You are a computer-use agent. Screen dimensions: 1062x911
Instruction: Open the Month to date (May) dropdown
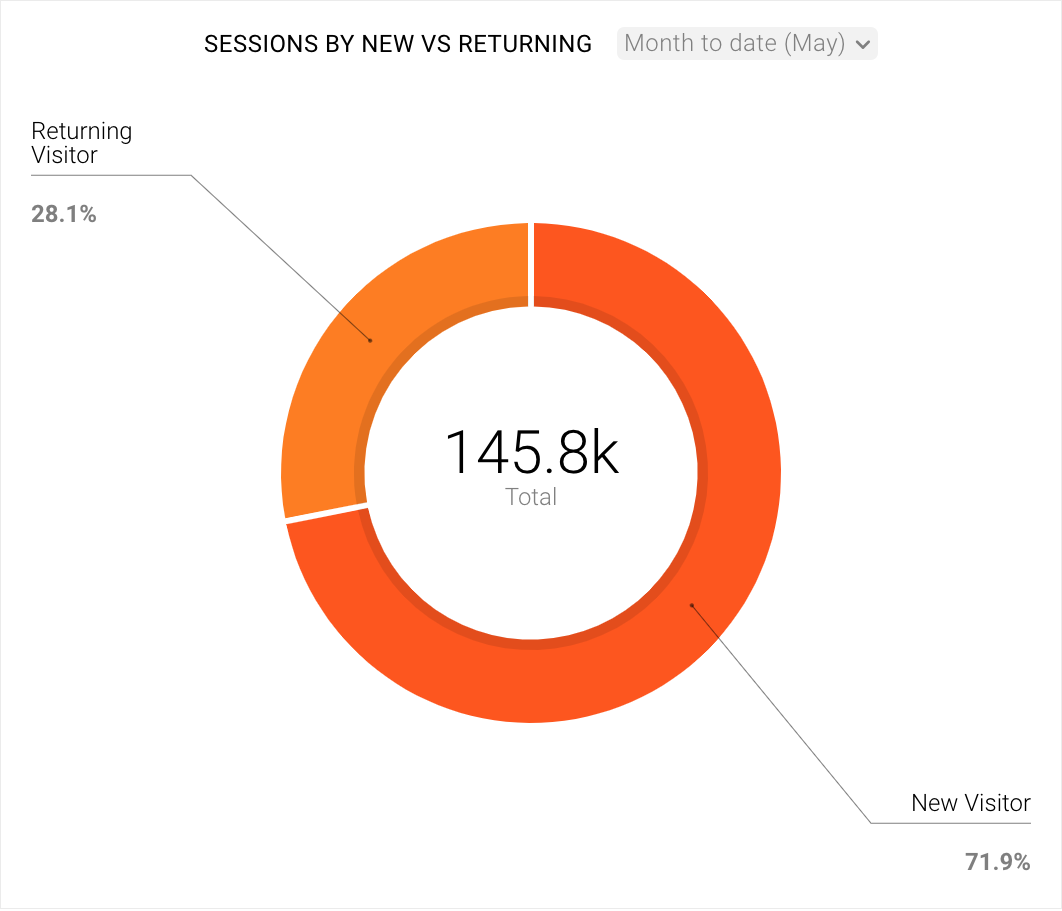pos(747,43)
